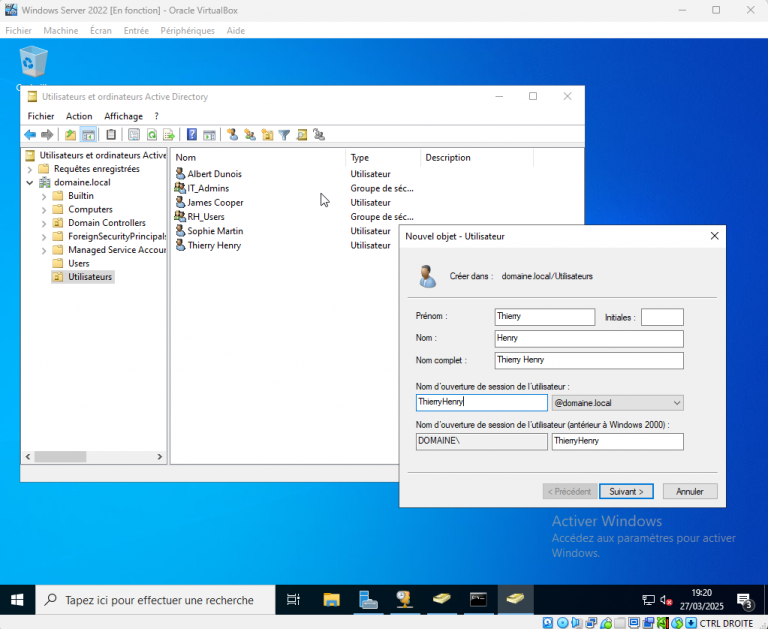Click the green Refresh toolbar icon

point(152,135)
